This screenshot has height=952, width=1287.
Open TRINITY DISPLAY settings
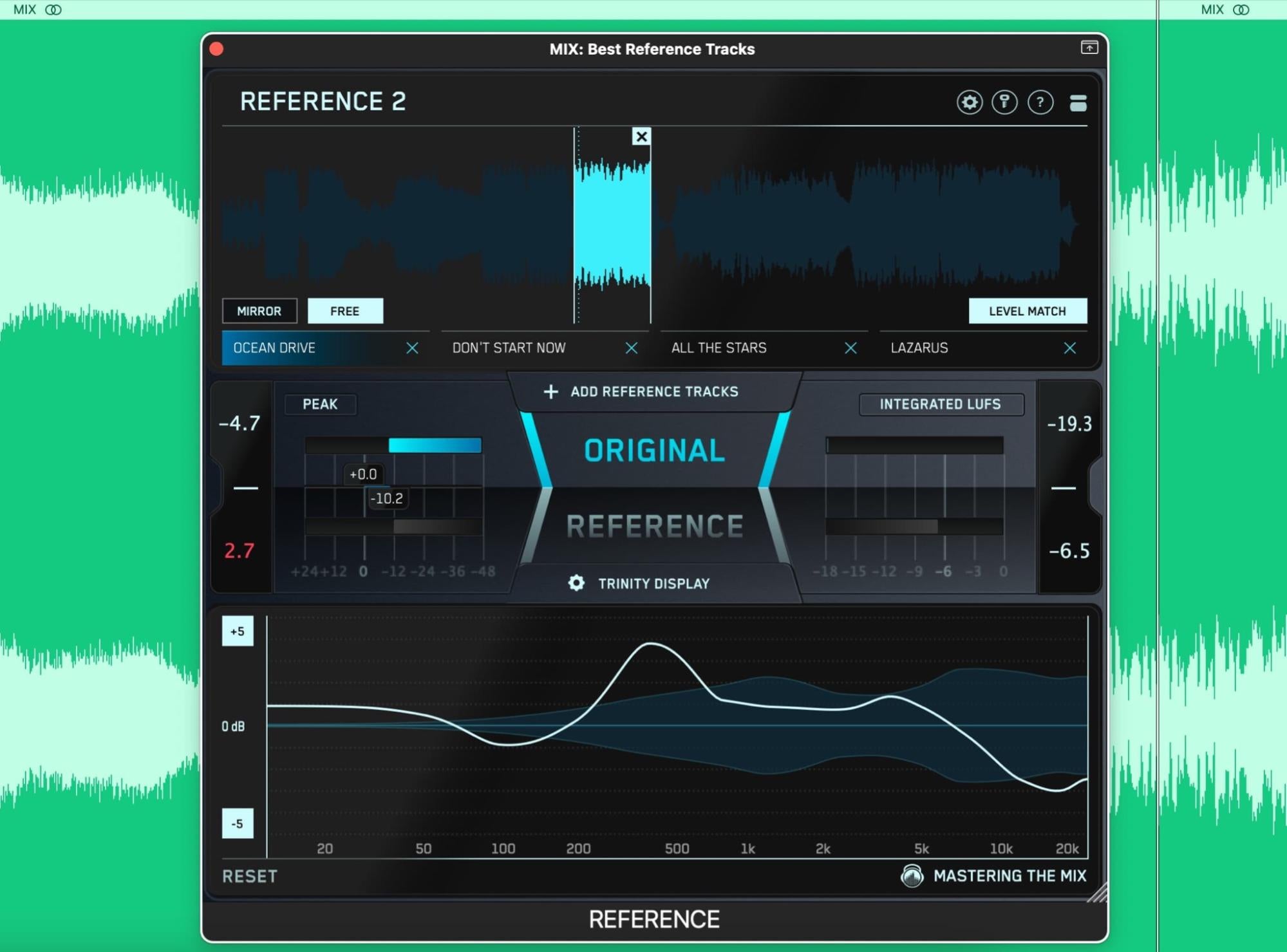point(653,583)
